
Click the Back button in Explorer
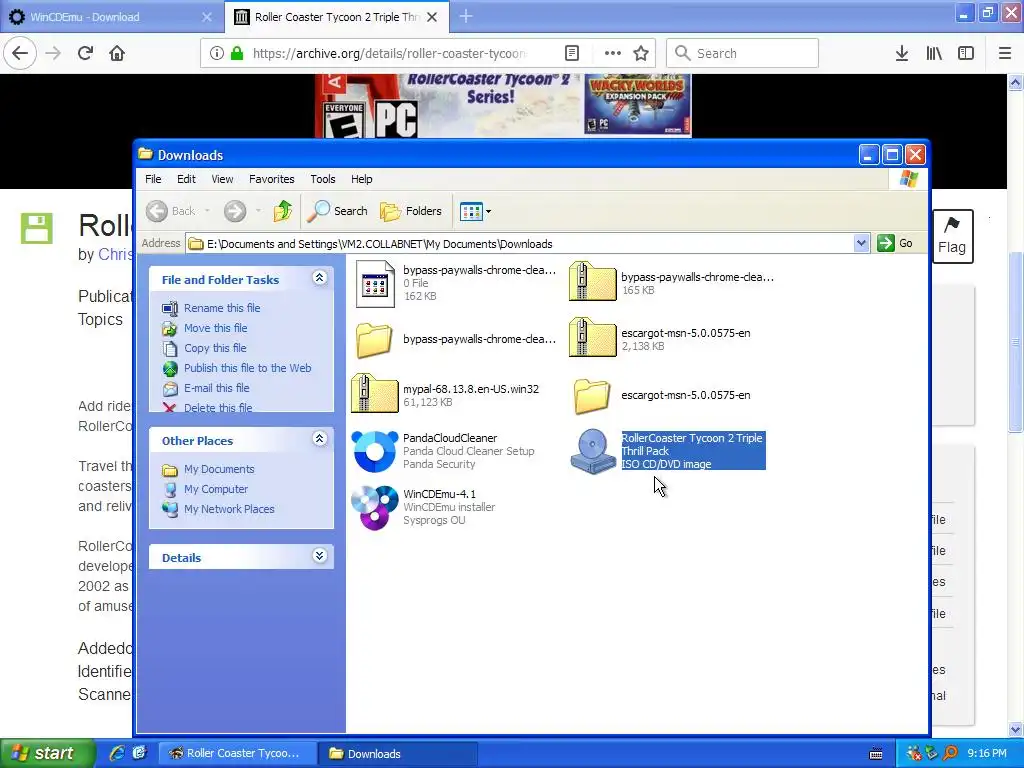click(x=170, y=211)
